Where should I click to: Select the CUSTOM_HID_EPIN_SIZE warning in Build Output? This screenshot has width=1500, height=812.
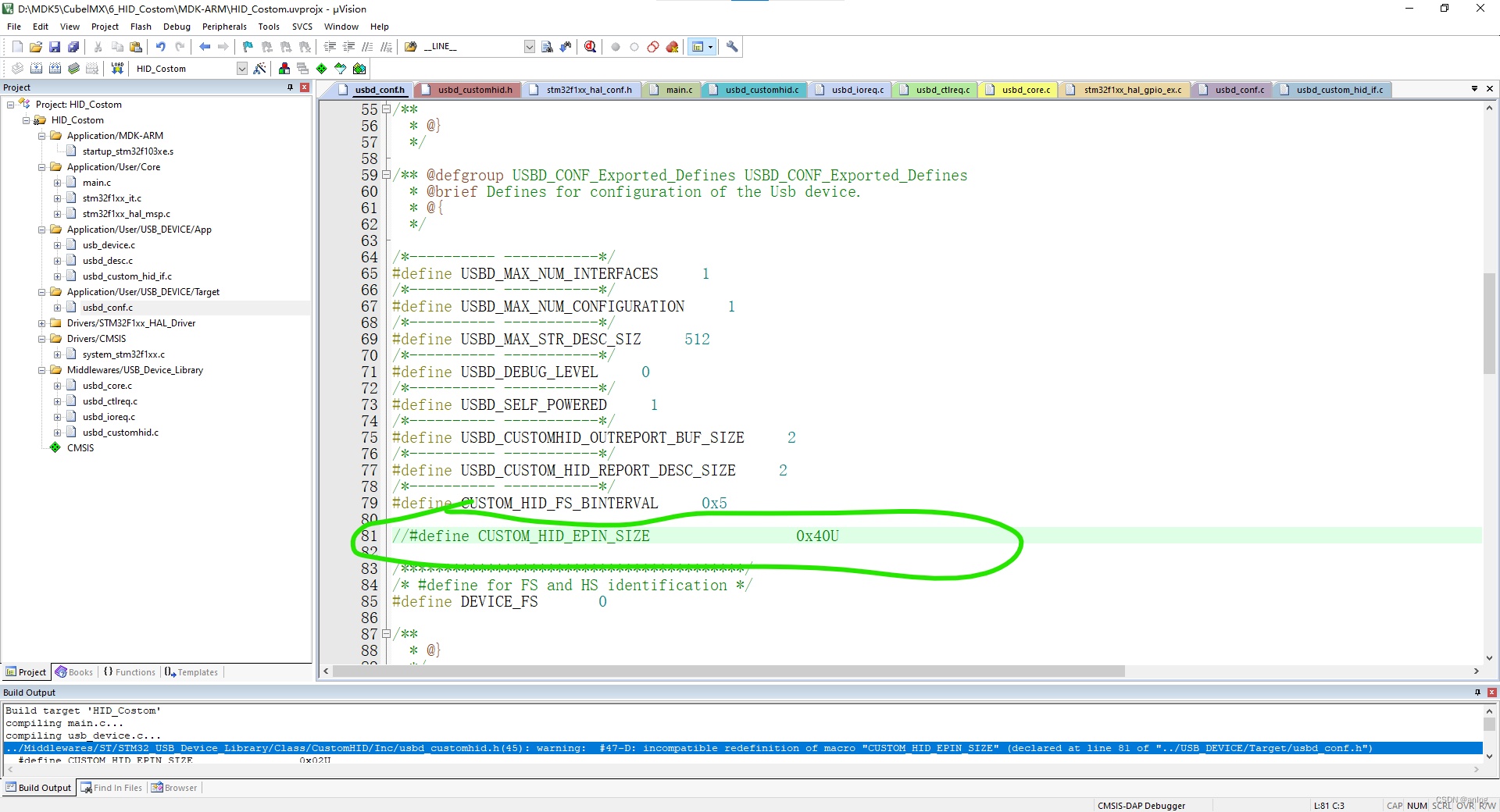(x=625, y=748)
